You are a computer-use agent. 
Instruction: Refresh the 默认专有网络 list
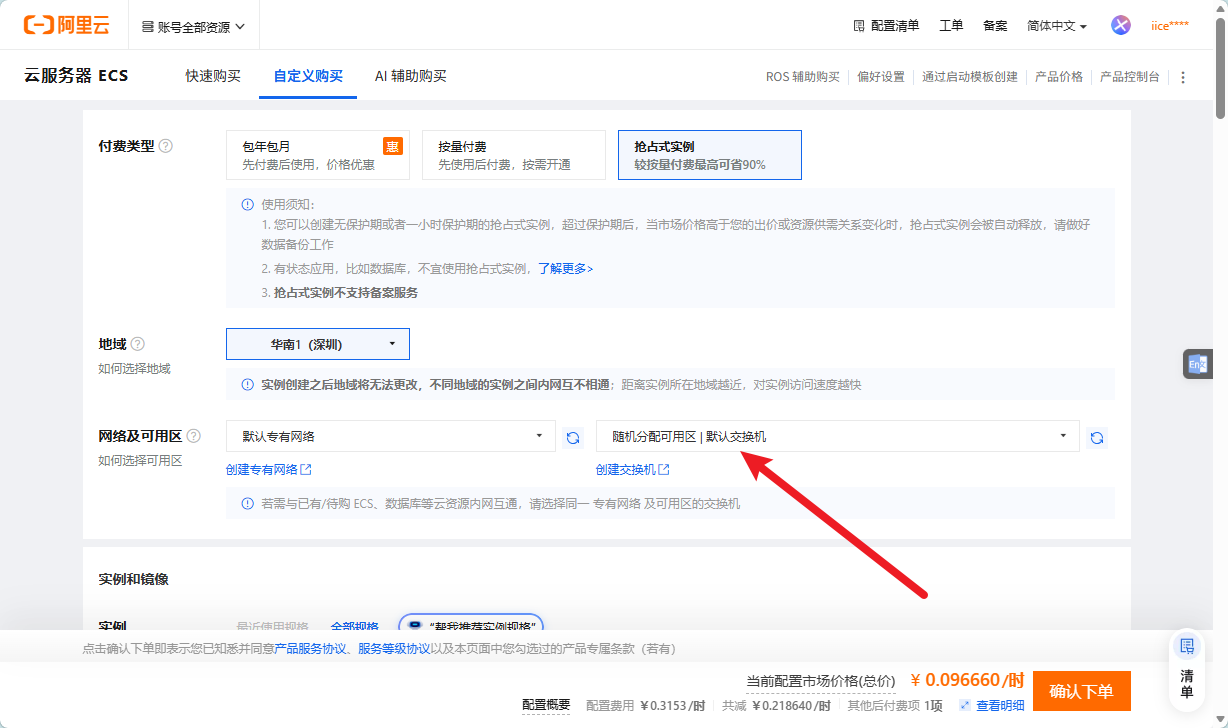coord(573,437)
